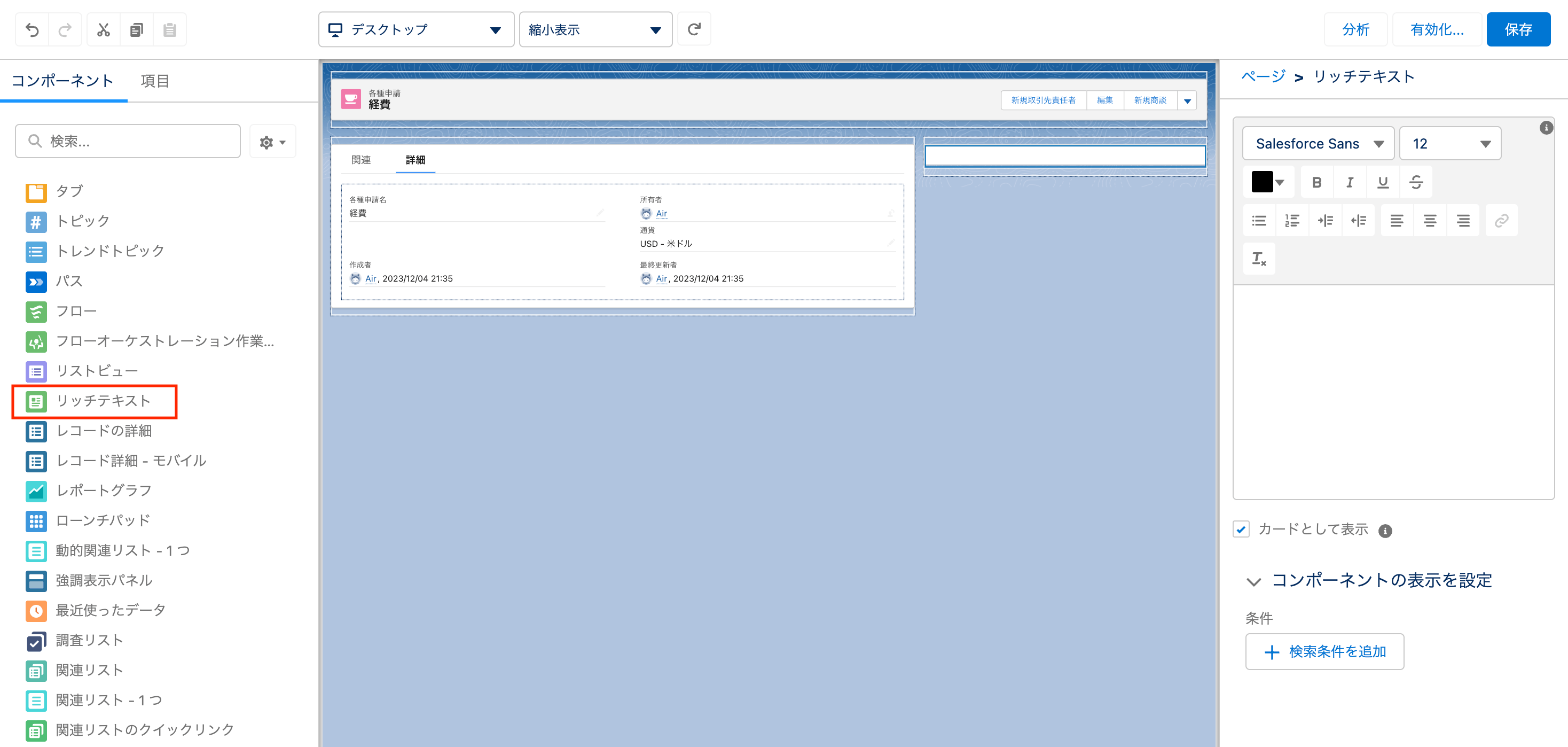
Task: Open component list settings gear
Action: point(272,142)
